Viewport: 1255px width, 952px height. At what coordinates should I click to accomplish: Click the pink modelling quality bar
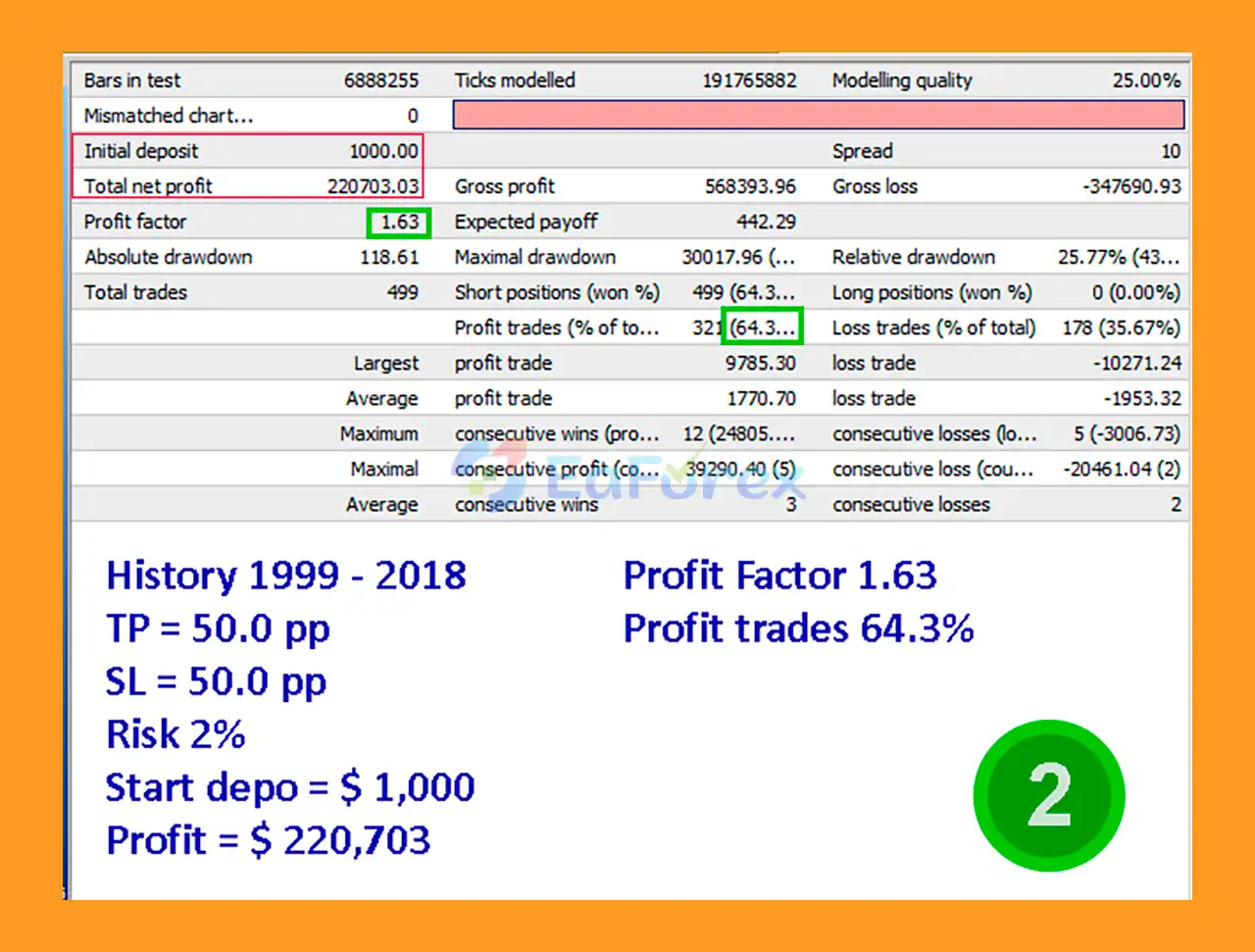point(818,116)
